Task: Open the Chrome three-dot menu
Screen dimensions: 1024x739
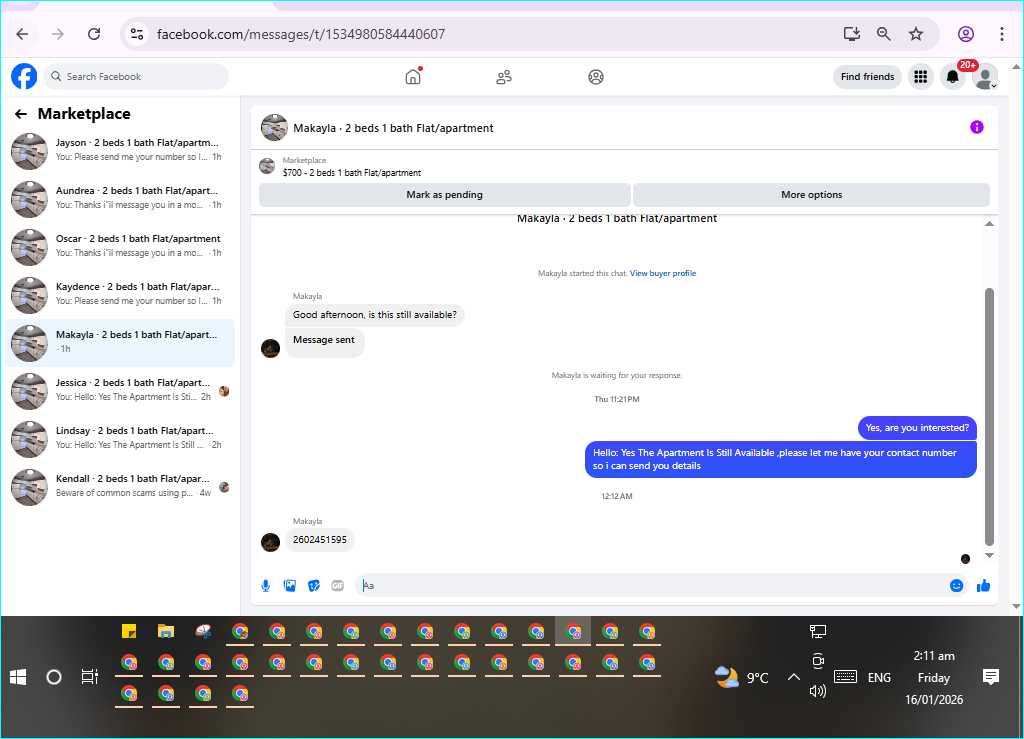Action: [1002, 34]
